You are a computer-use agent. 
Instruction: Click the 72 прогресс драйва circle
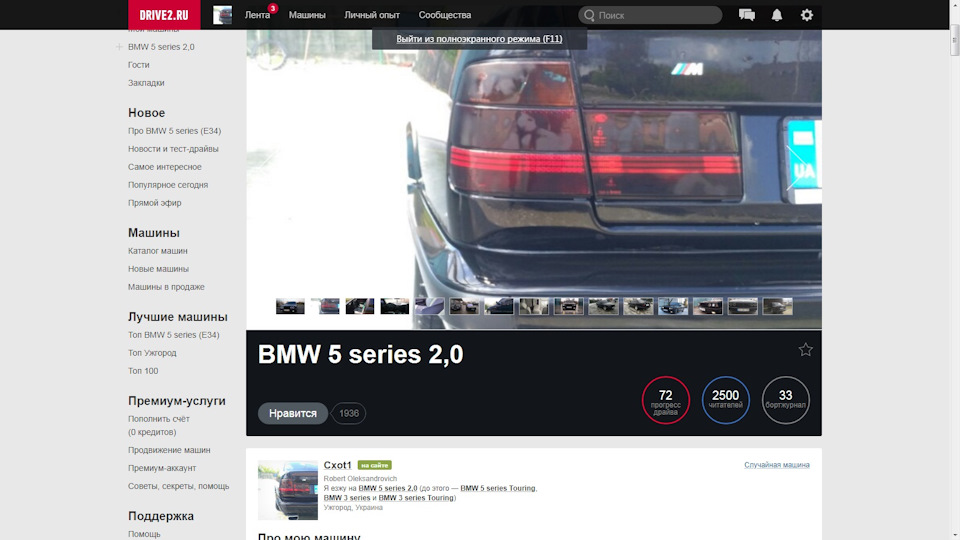click(x=666, y=400)
